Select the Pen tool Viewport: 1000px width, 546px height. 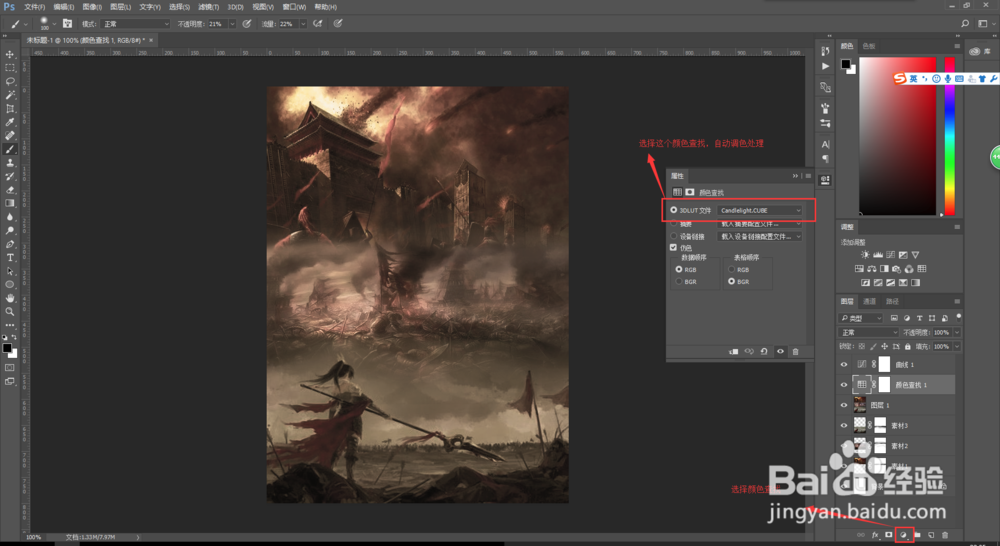(x=10, y=244)
